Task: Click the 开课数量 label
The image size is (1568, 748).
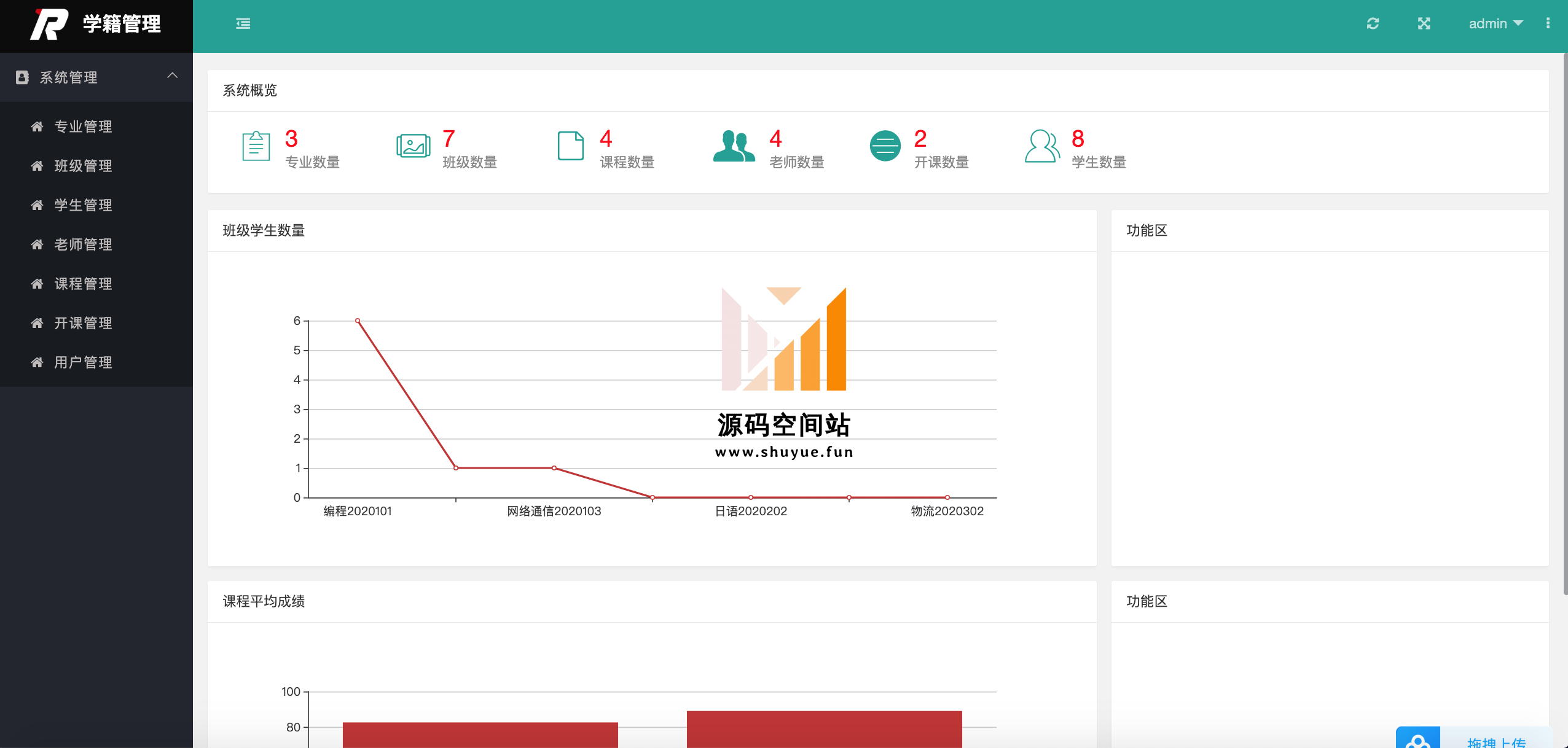Action: (x=942, y=162)
